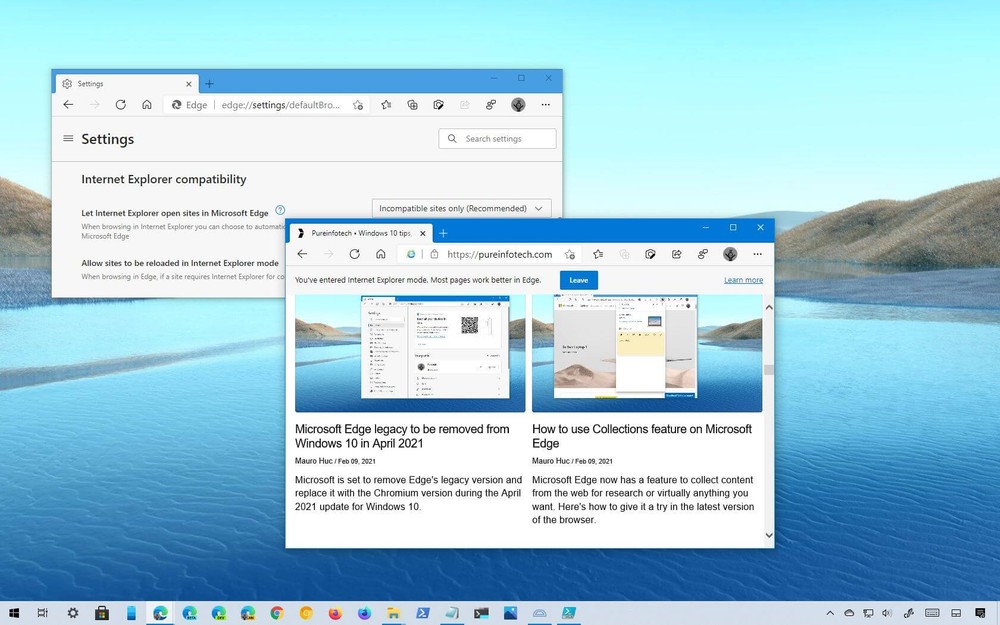Open the three-dot menu in Pureinfotech window
The width and height of the screenshot is (1000, 625).
pyautogui.click(x=758, y=254)
